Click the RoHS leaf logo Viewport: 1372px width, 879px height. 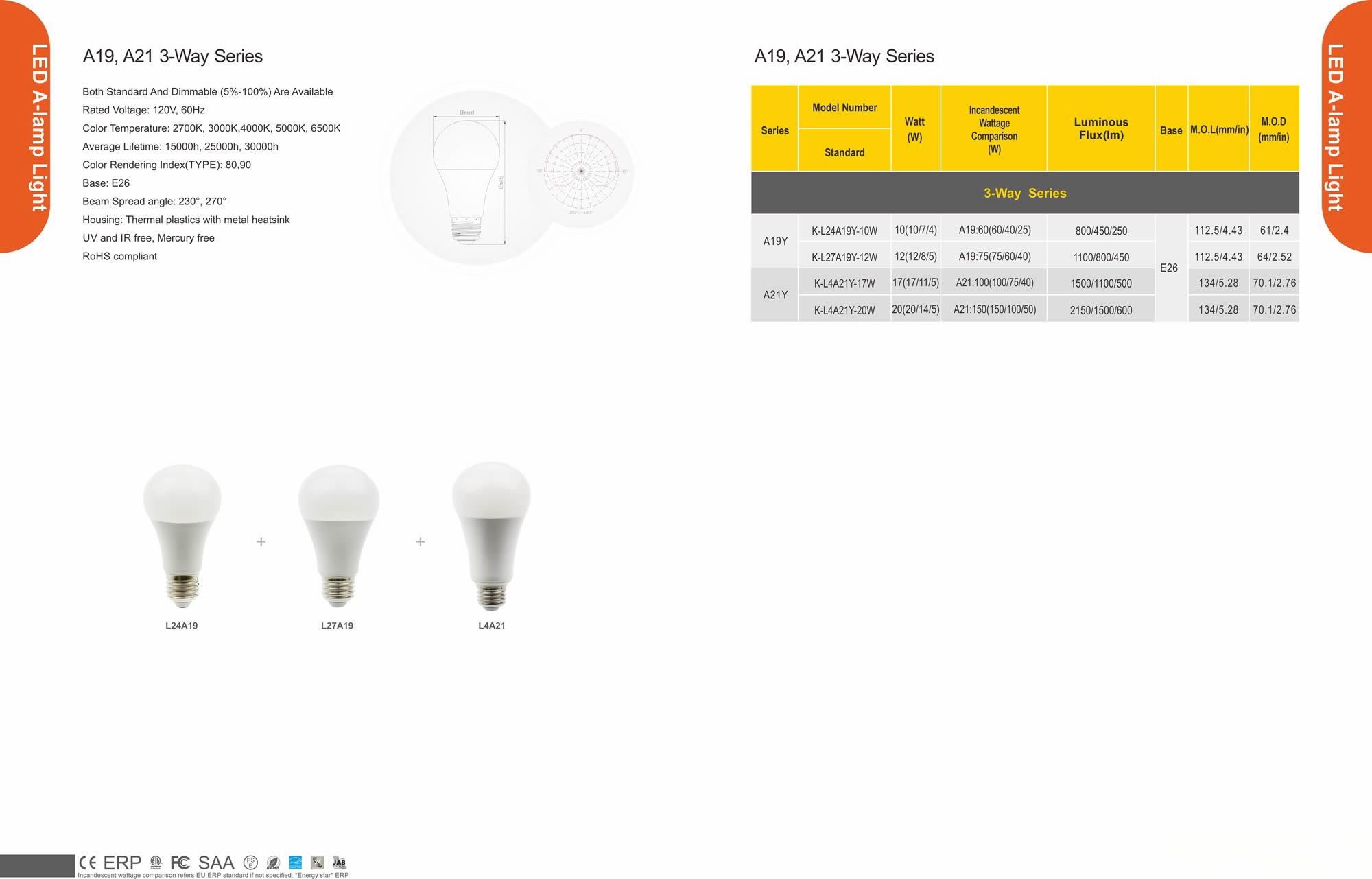(273, 863)
